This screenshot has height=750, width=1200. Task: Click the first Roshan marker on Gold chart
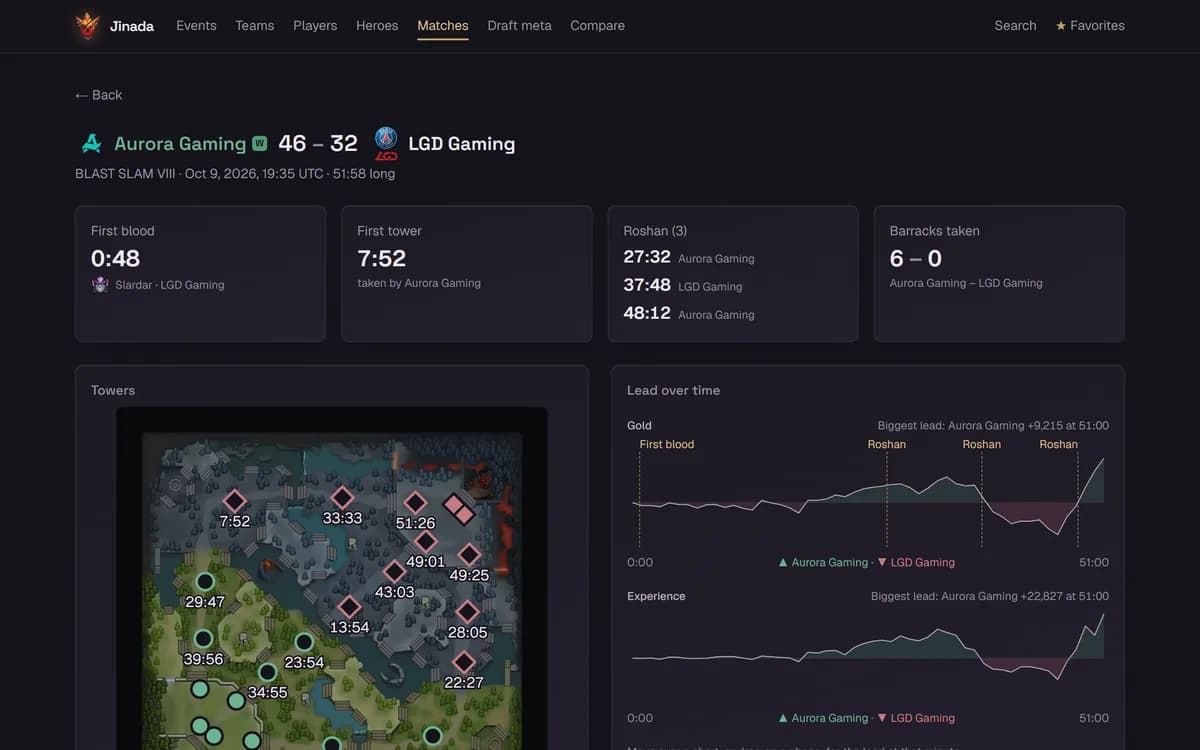[887, 444]
